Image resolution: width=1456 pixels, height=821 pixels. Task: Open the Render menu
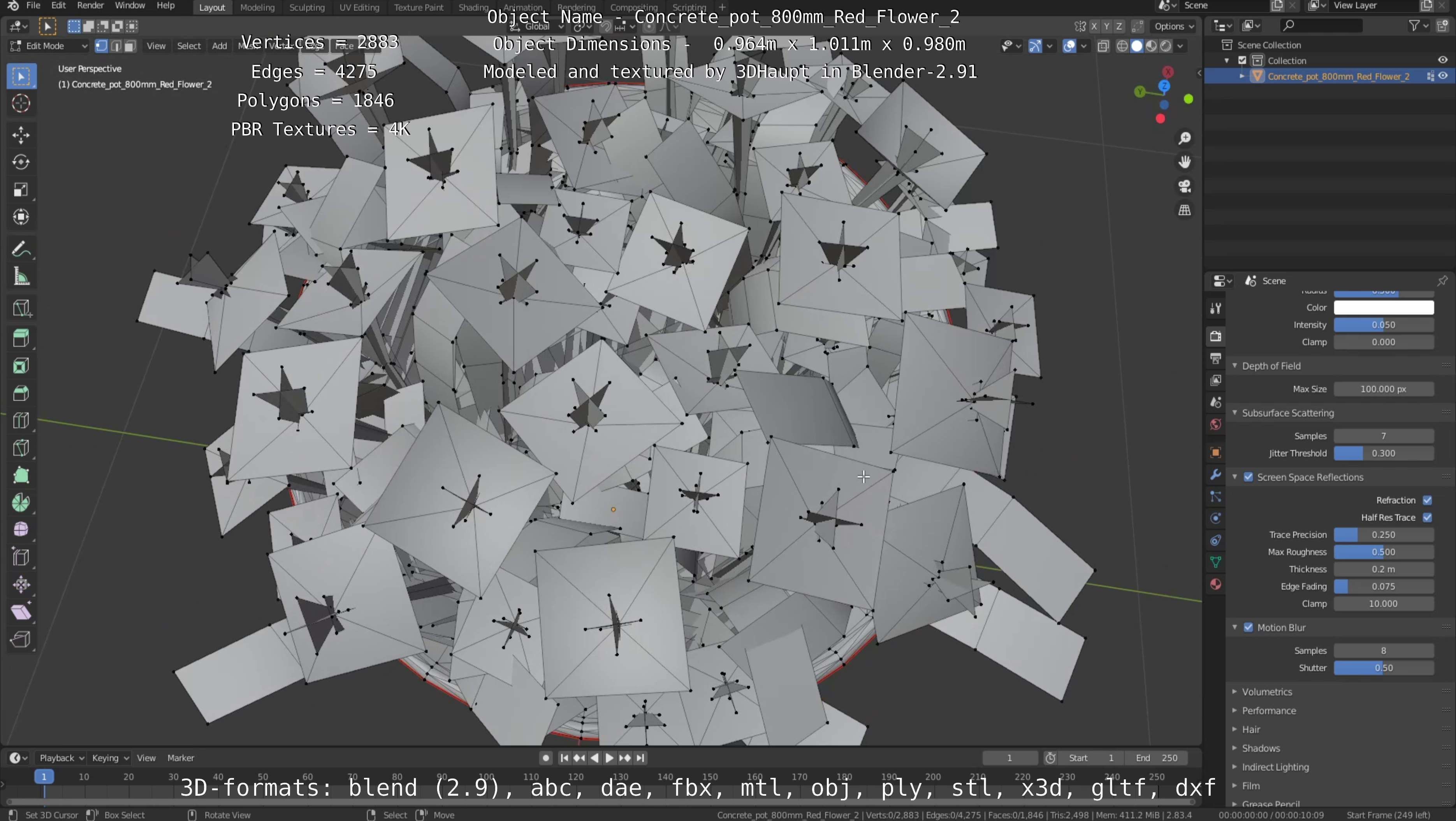[x=90, y=6]
